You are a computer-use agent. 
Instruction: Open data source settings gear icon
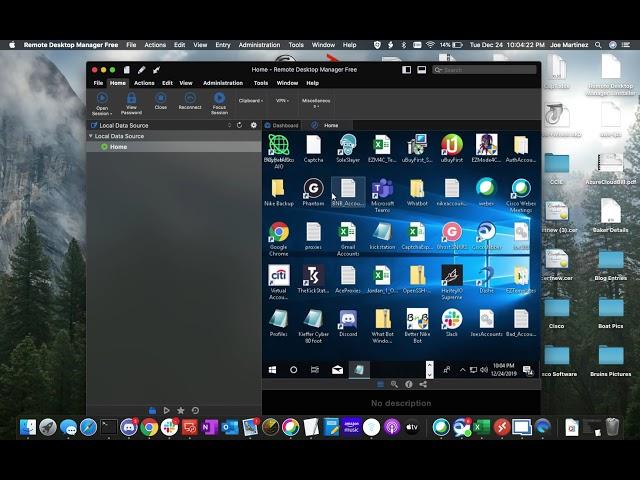tap(253, 125)
